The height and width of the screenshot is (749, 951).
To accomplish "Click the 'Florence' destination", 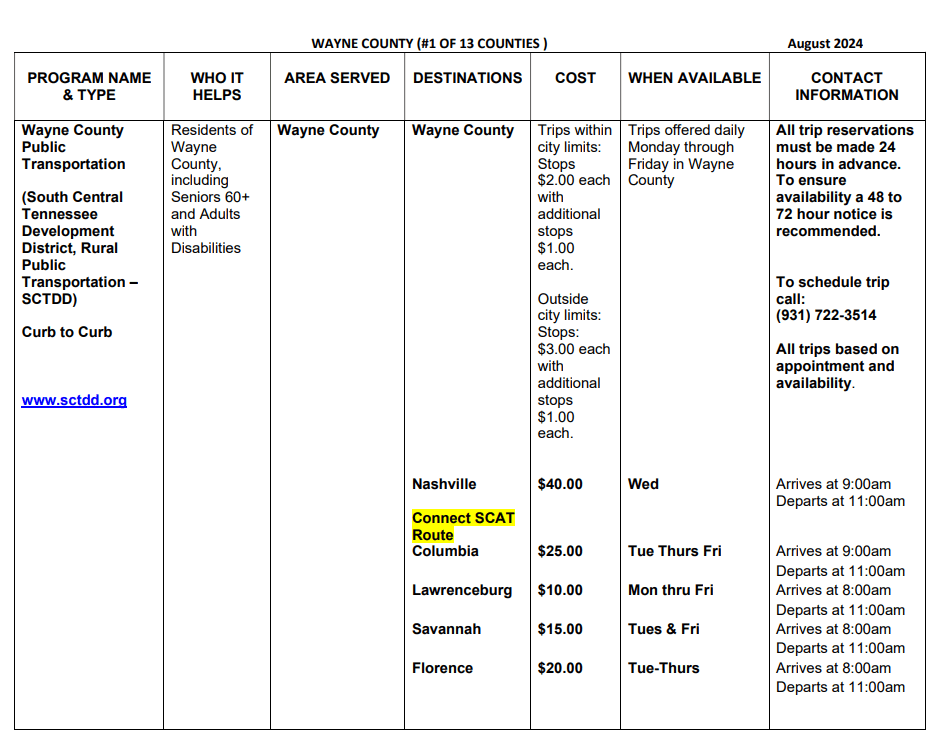I will [442, 668].
